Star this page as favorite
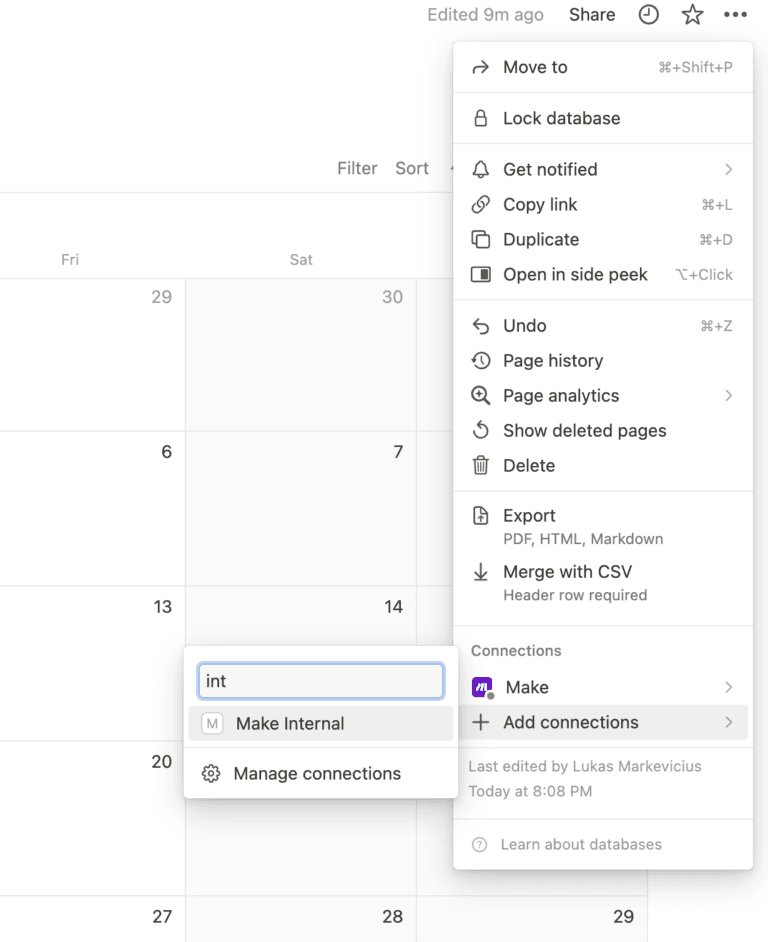Viewport: 768px width, 942px height. [x=692, y=15]
